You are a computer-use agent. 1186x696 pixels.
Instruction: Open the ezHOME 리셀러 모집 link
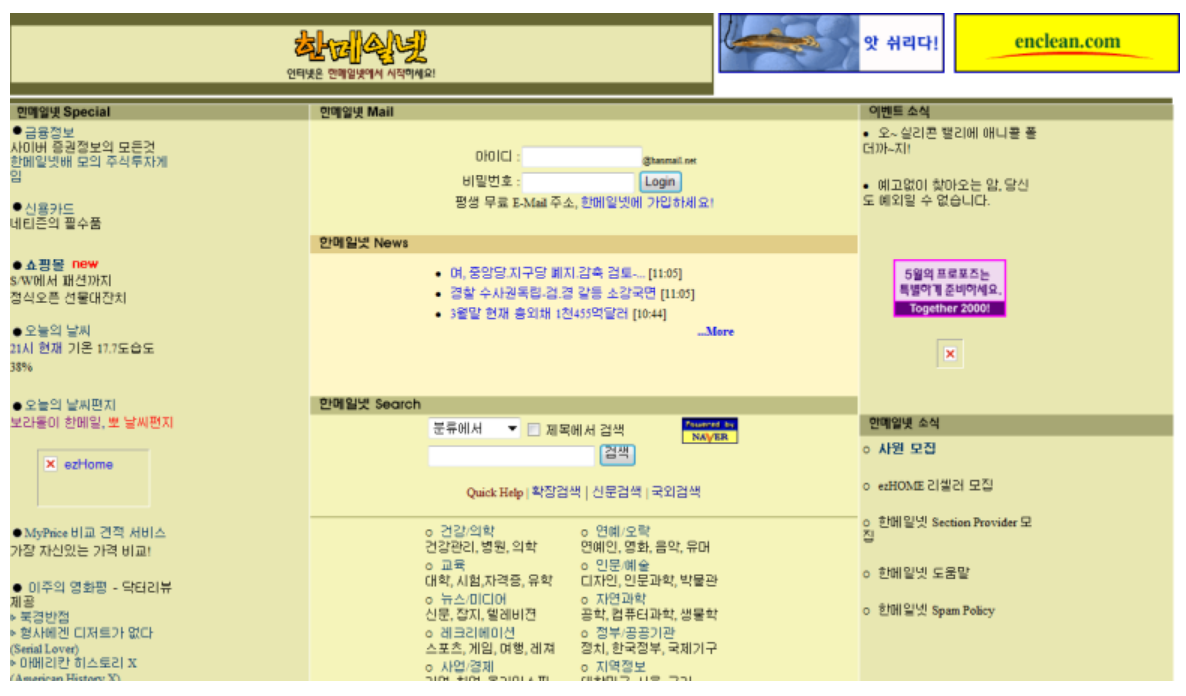(x=935, y=486)
